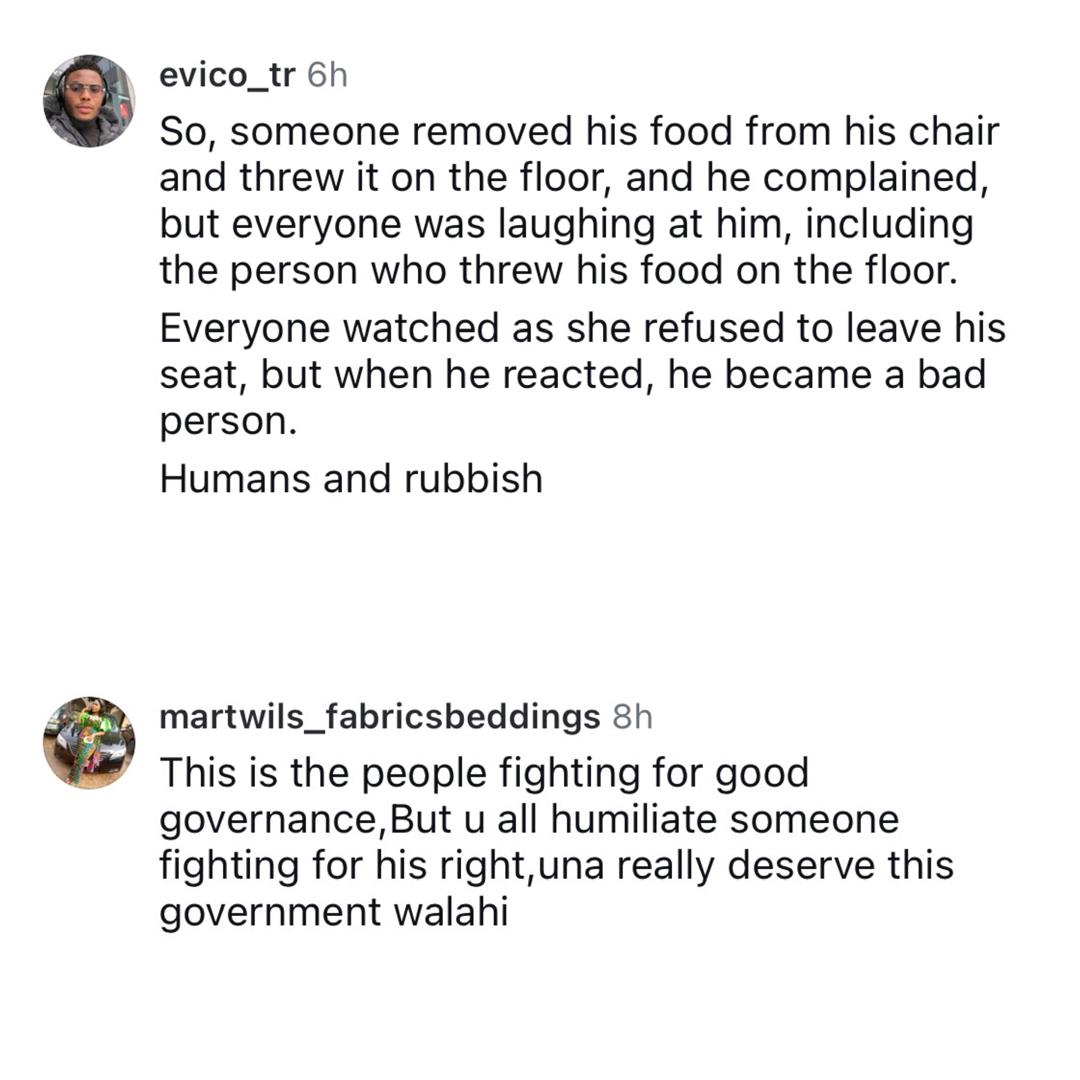
Task: Click the comment mentioning food thrown on floor
Action: pos(580,198)
